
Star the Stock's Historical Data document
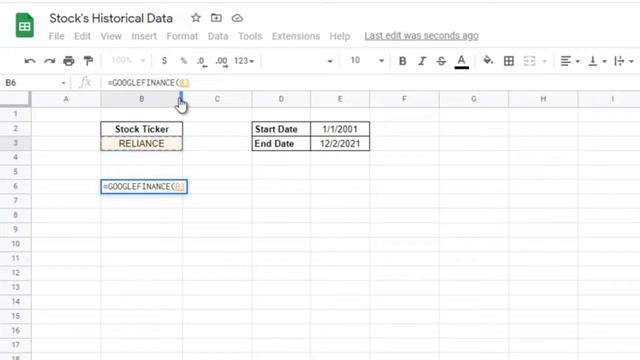pos(196,18)
